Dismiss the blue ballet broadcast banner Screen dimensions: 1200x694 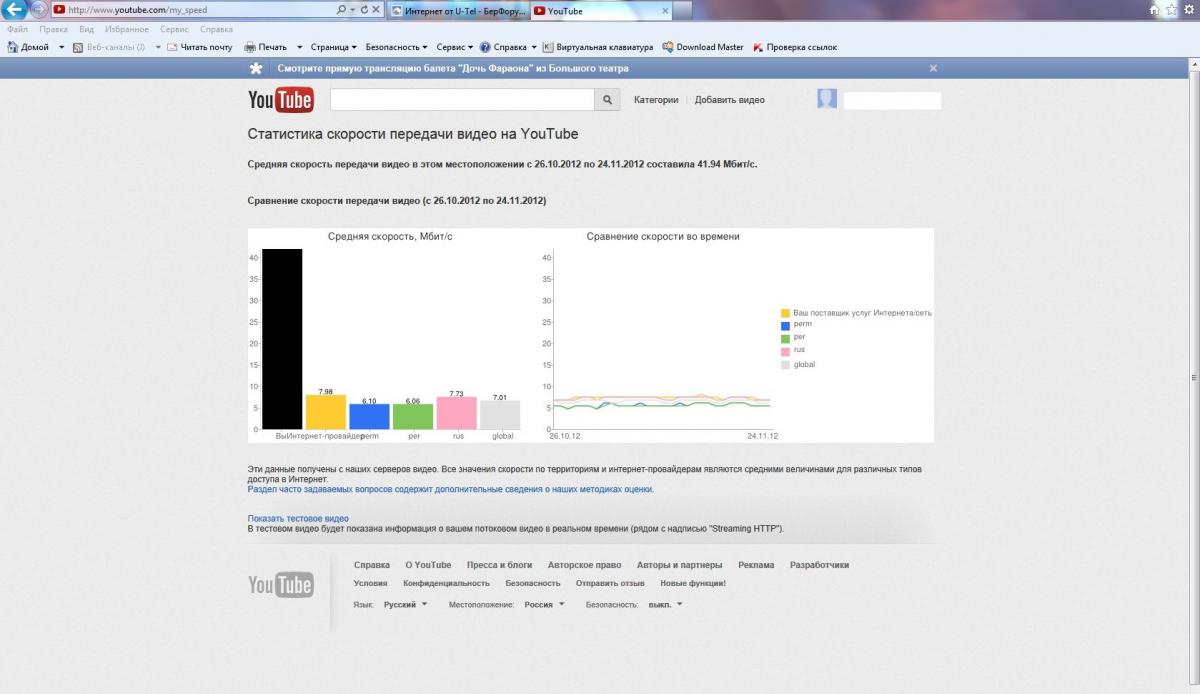tap(933, 68)
